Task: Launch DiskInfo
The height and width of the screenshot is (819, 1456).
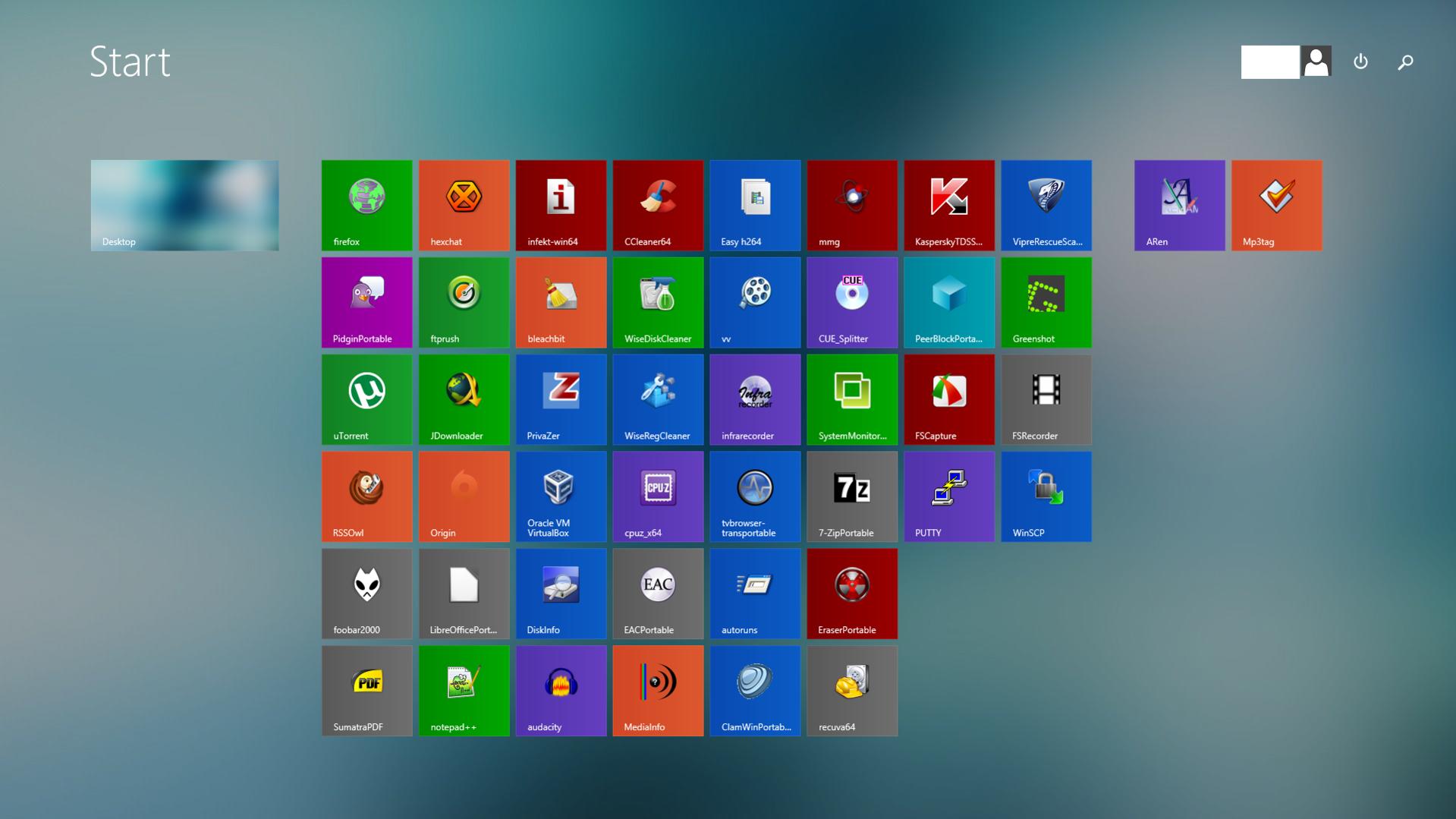Action: tap(561, 594)
